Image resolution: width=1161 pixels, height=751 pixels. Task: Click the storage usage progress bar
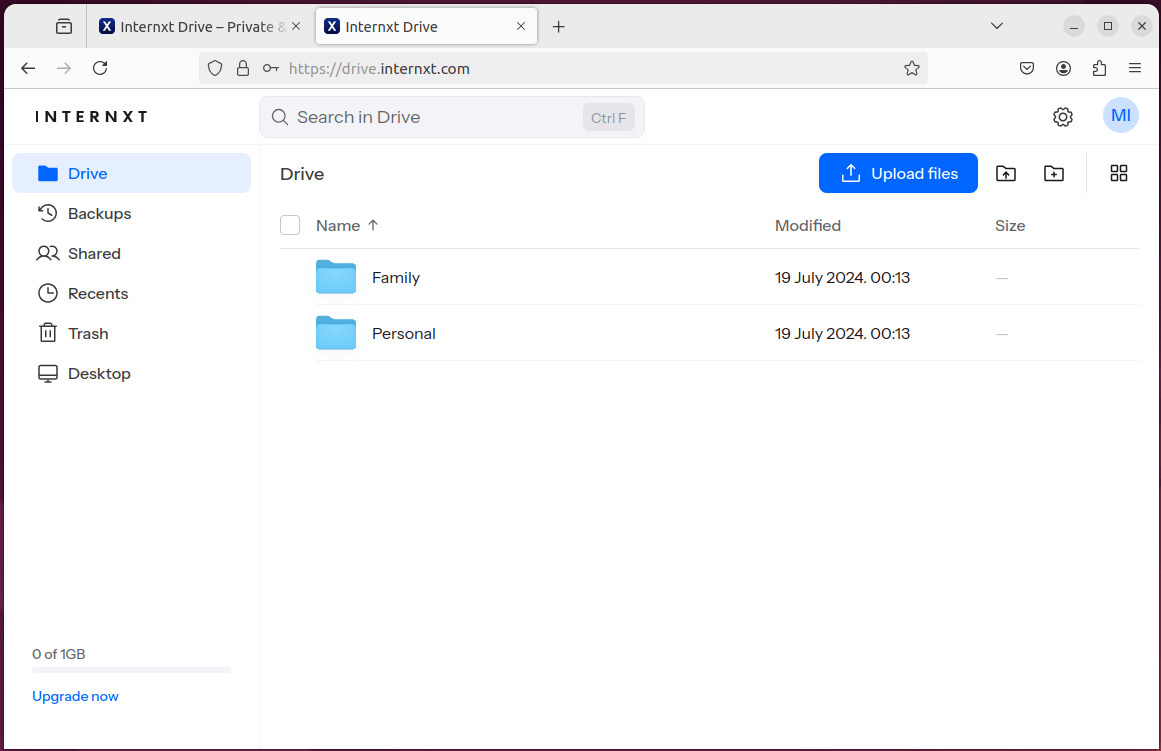pos(130,669)
